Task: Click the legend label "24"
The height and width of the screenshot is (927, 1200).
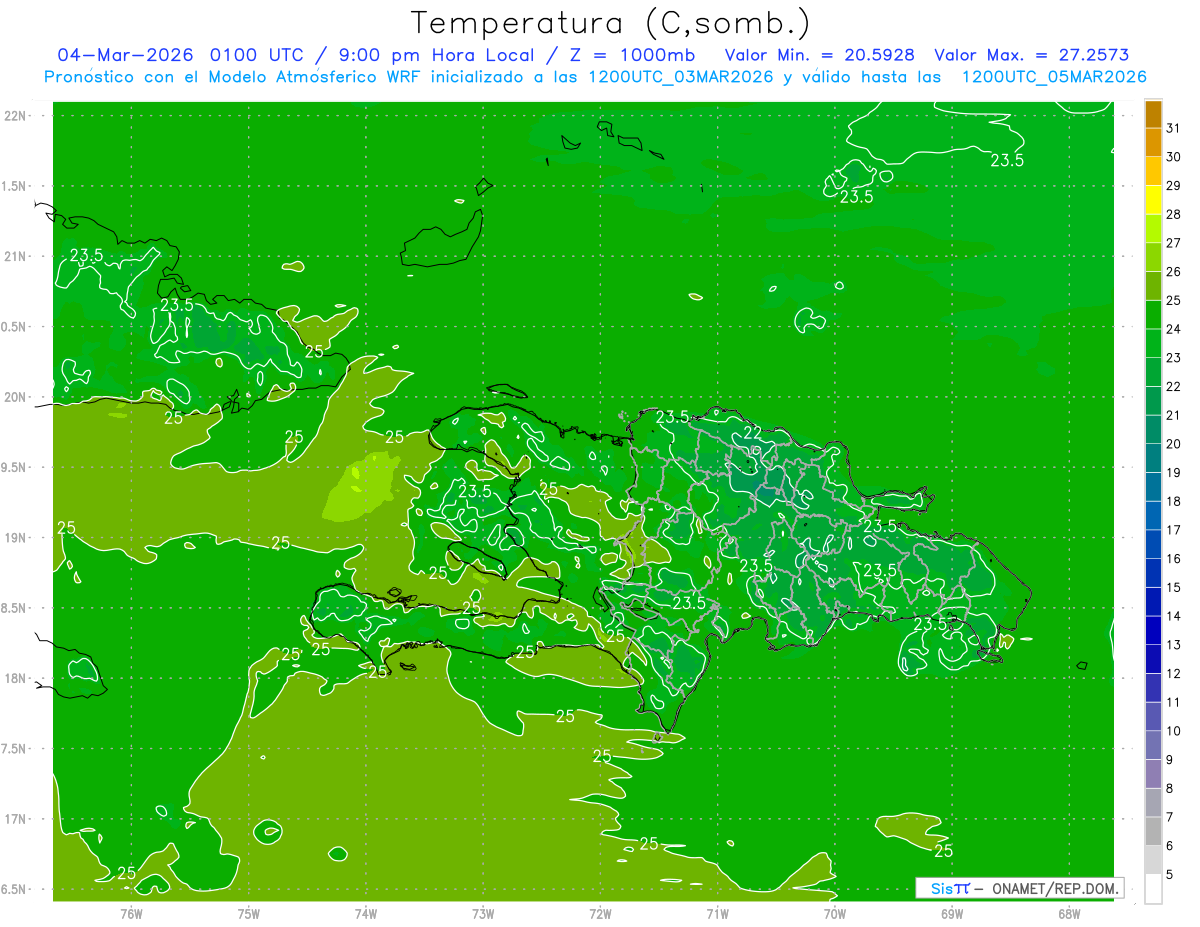Action: (1174, 329)
